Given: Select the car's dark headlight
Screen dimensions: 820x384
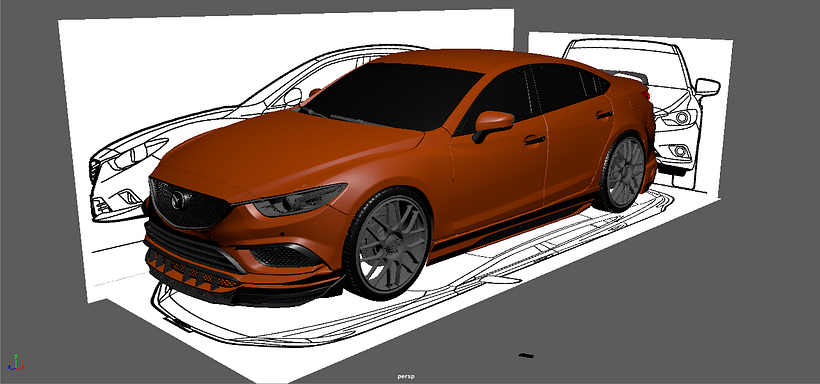Looking at the screenshot, I should point(297,200).
